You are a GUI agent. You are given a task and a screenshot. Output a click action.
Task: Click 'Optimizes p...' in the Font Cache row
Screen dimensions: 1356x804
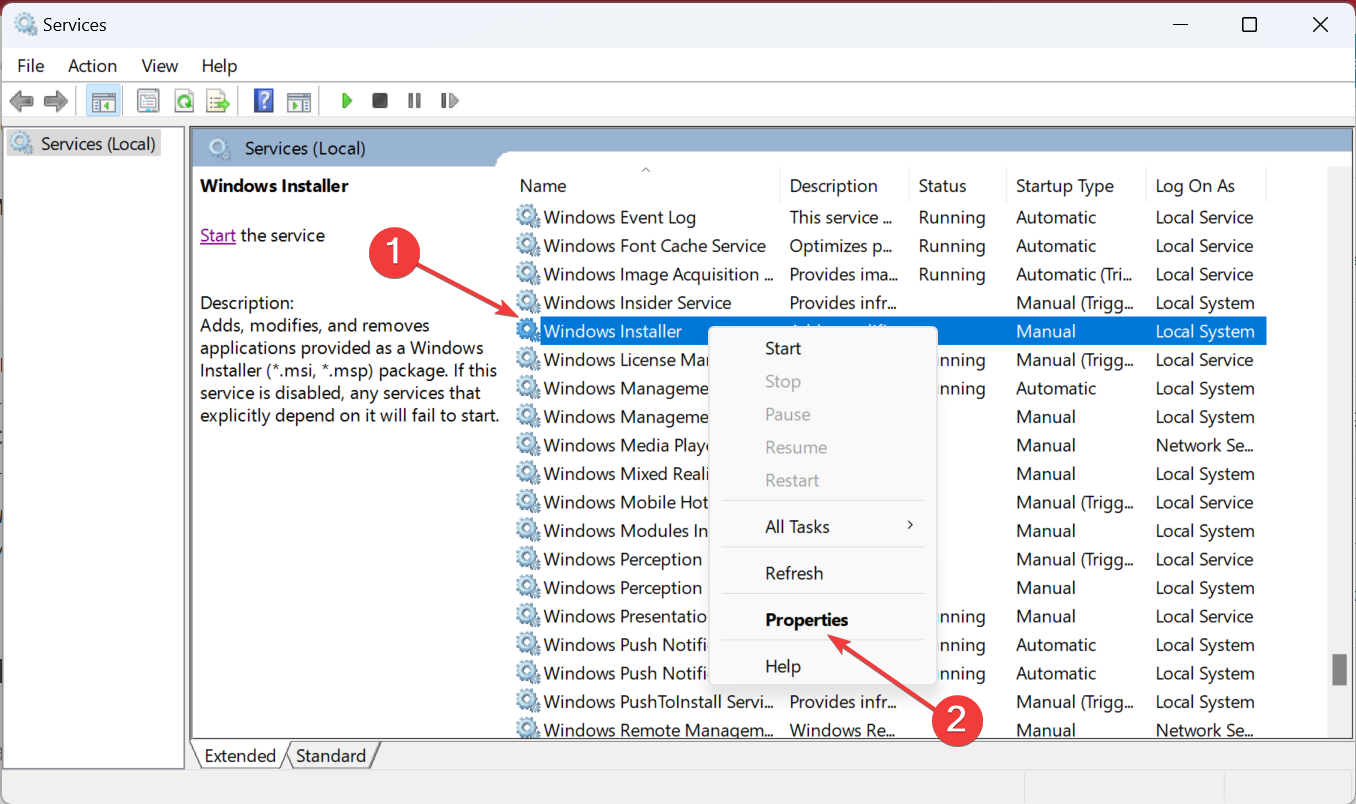coord(841,245)
